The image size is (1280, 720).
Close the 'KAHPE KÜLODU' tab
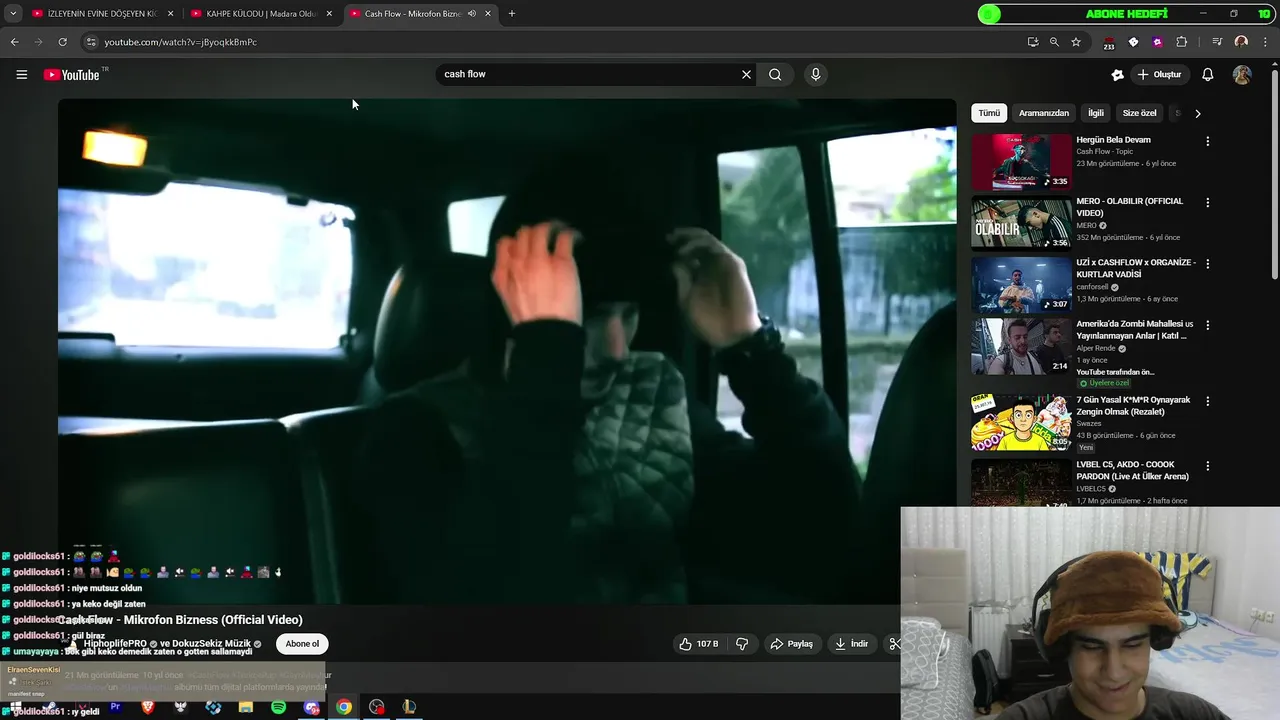point(329,14)
